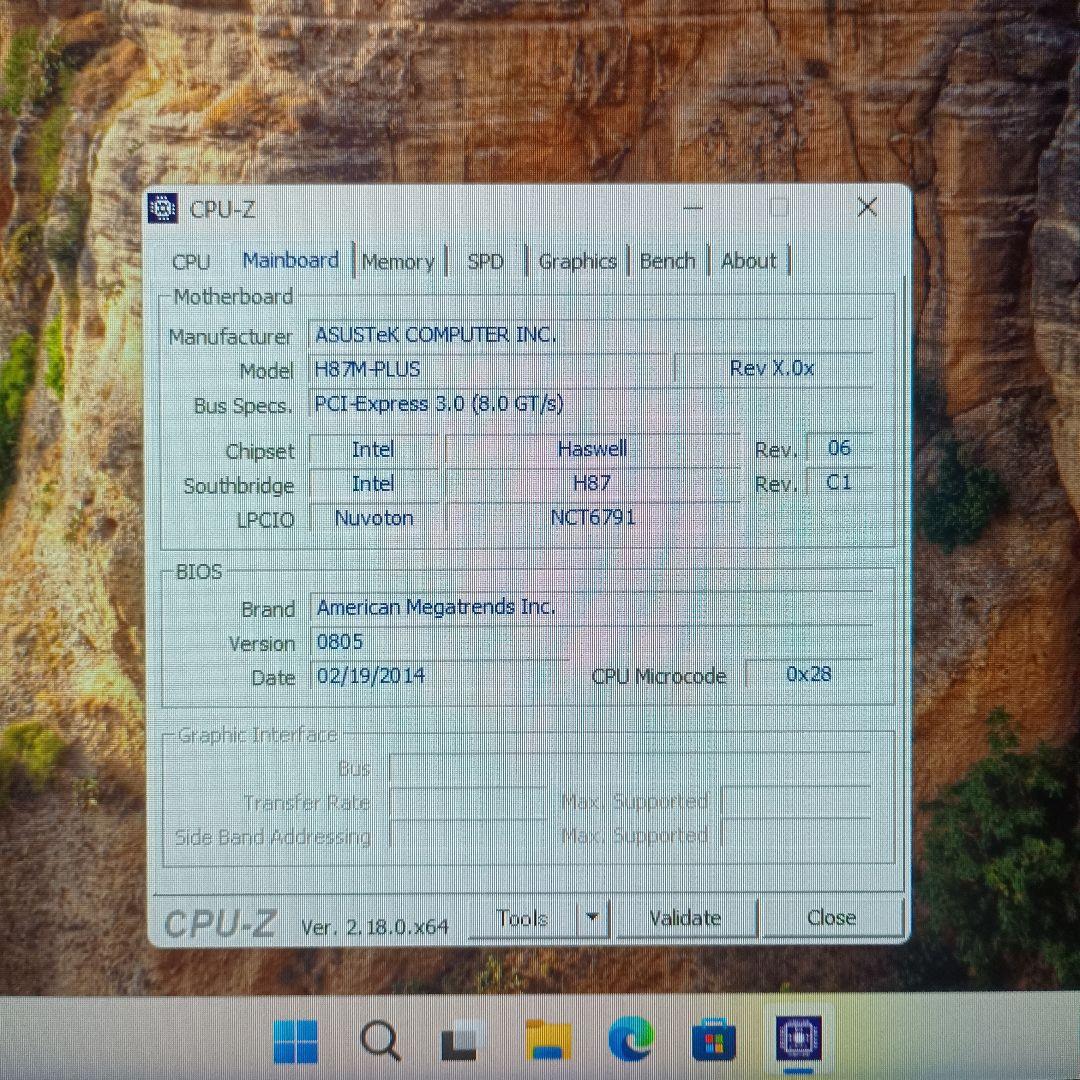This screenshot has height=1080, width=1080.
Task: Click the Southbridge vendor Intel field
Action: 374,484
